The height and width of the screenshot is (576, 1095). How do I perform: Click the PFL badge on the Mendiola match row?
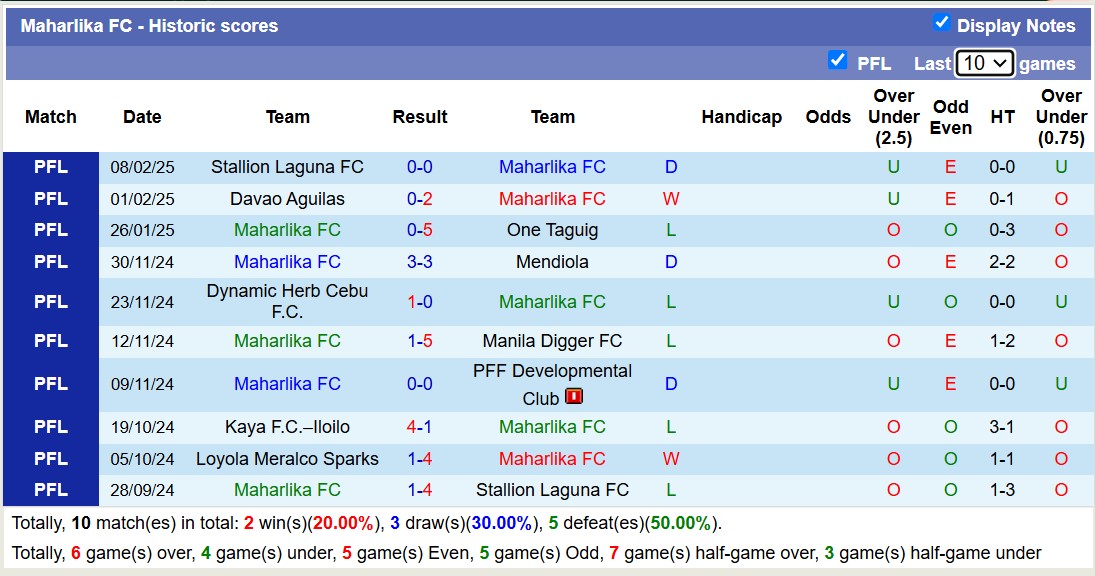(50, 261)
